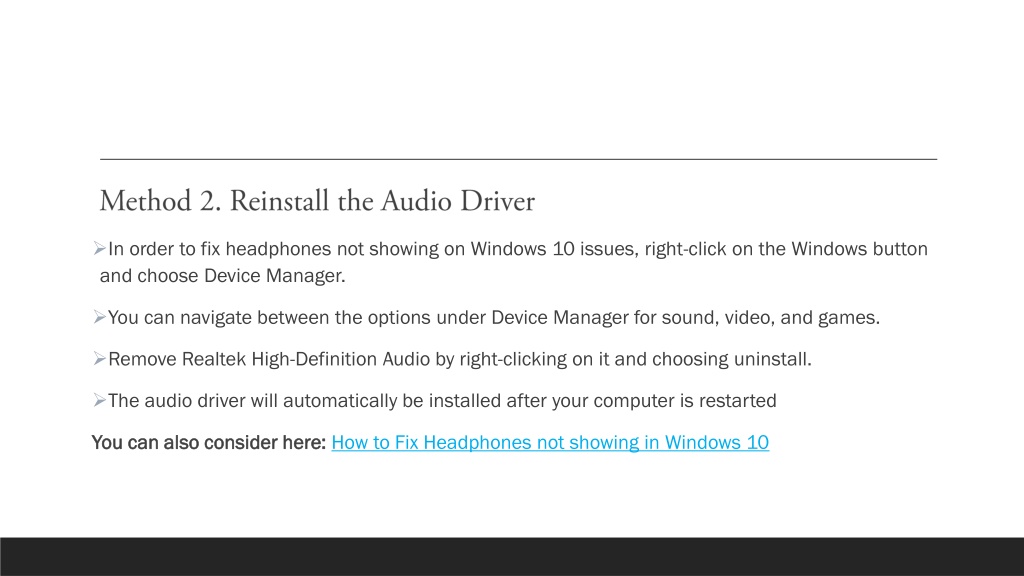Open the How to Fix Headphones link
This screenshot has height=576, width=1024.
[550, 443]
